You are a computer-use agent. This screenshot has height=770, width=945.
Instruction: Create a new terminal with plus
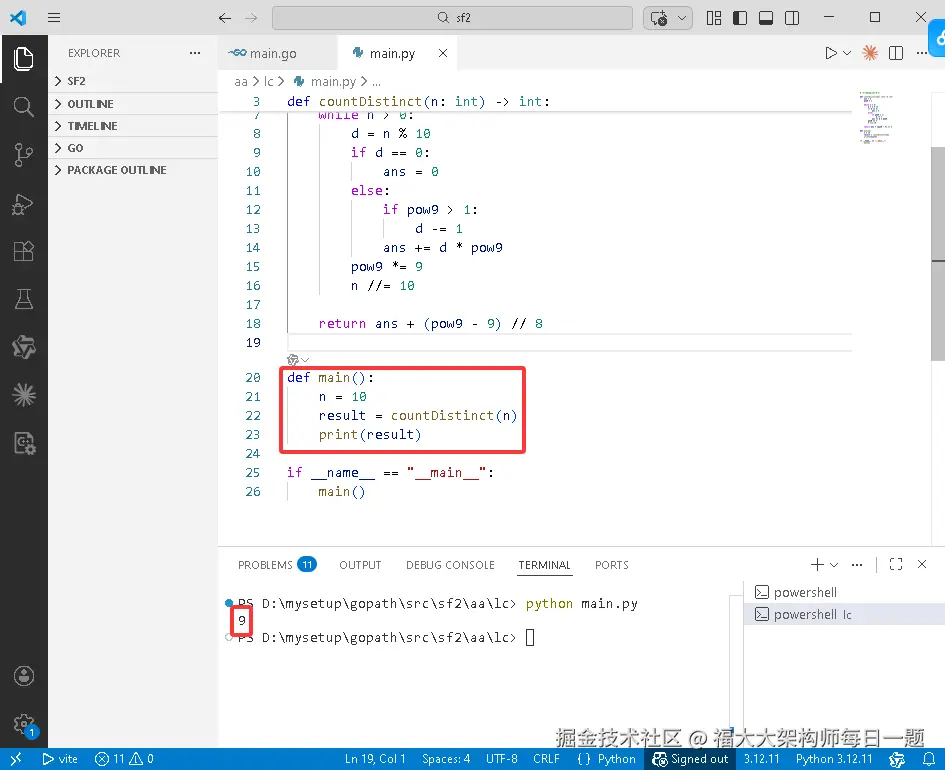point(817,565)
